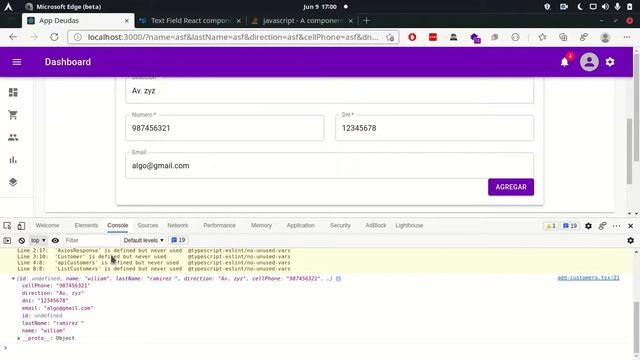Open the microphone tray icon

[x=617, y=7]
